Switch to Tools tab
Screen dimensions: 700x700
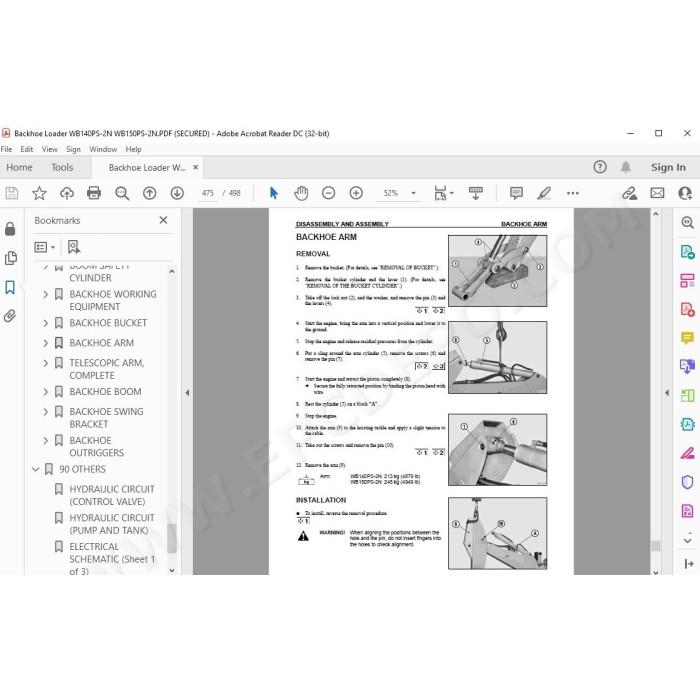pyautogui.click(x=62, y=167)
